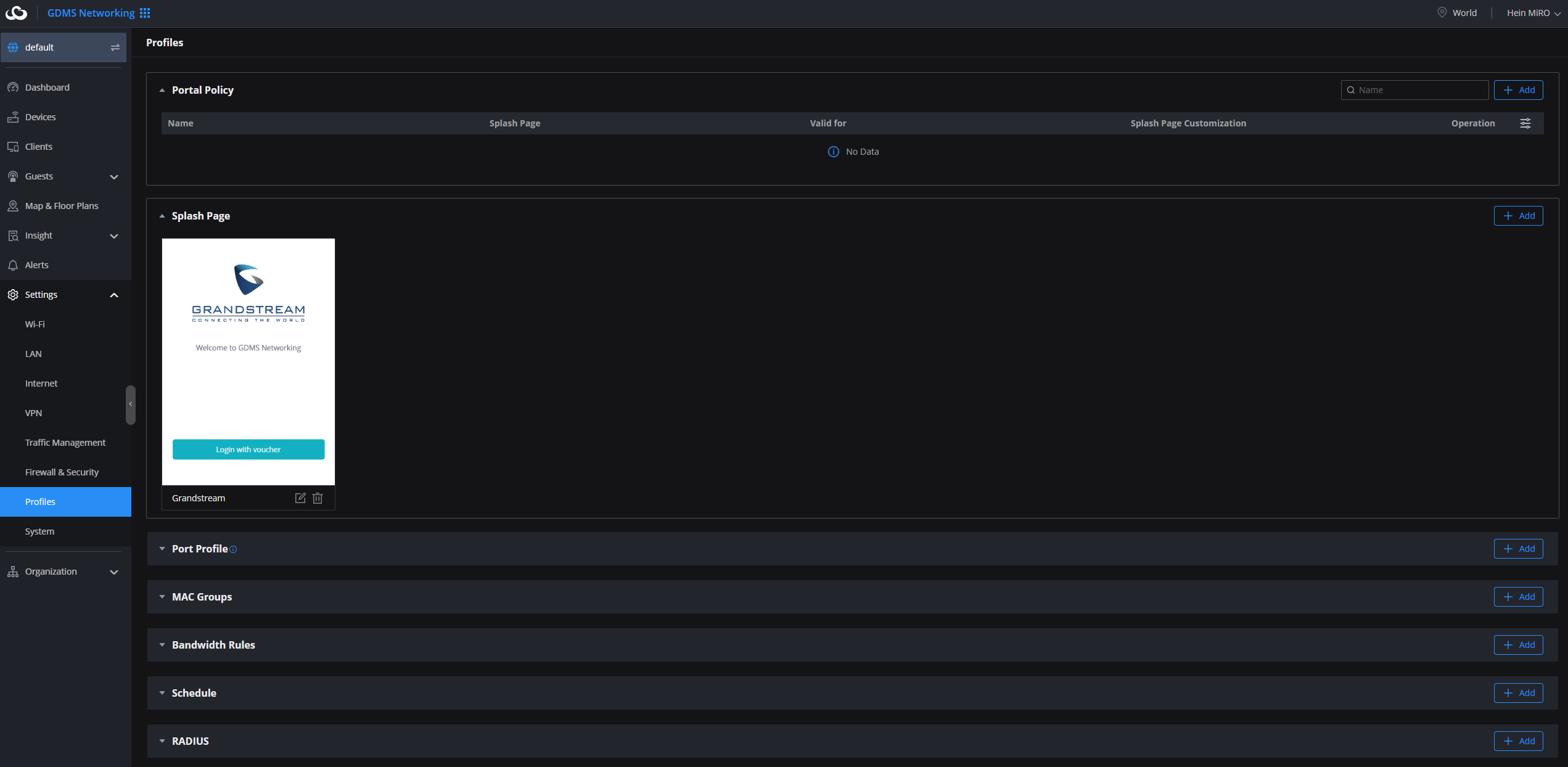Click the delete trash icon for Grandstream

click(318, 498)
